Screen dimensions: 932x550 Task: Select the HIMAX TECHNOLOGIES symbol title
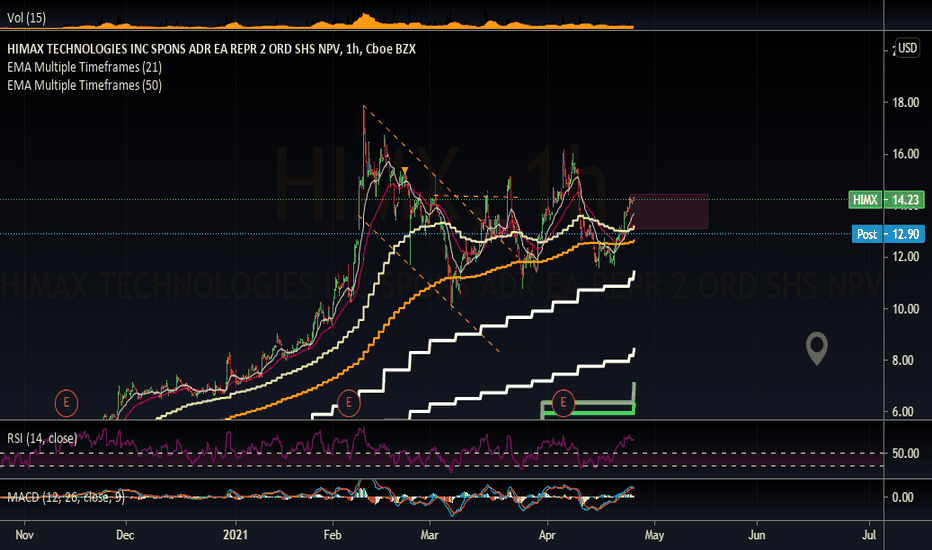(211, 49)
